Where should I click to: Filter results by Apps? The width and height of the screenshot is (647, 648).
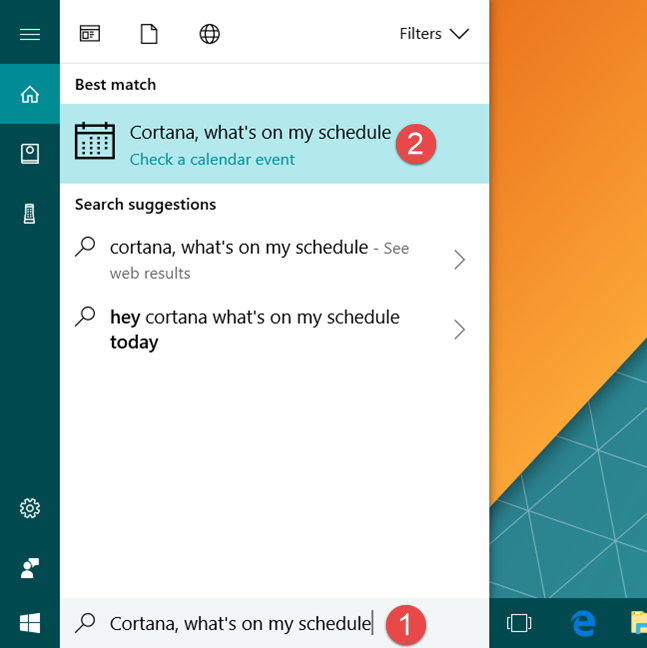(x=90, y=34)
